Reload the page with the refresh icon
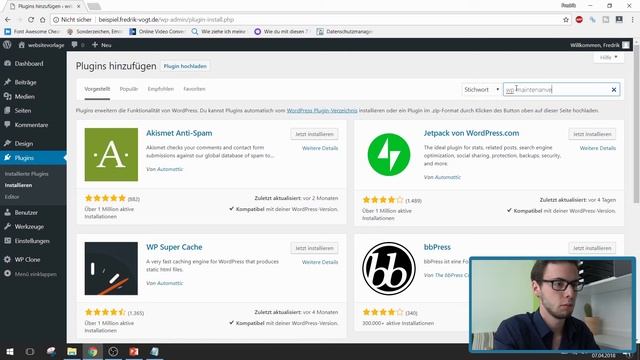This screenshot has width=640, height=360. (x=31, y=20)
